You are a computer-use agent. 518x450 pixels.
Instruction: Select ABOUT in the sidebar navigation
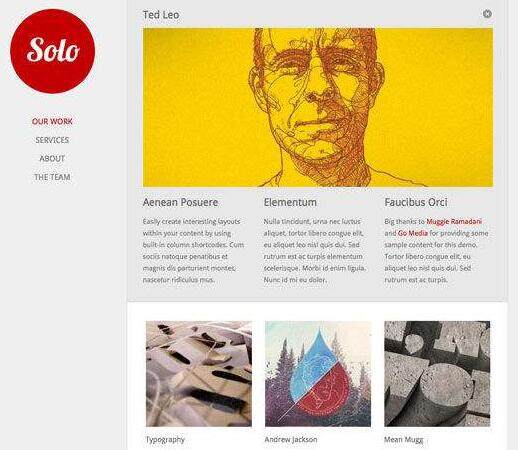point(52,159)
